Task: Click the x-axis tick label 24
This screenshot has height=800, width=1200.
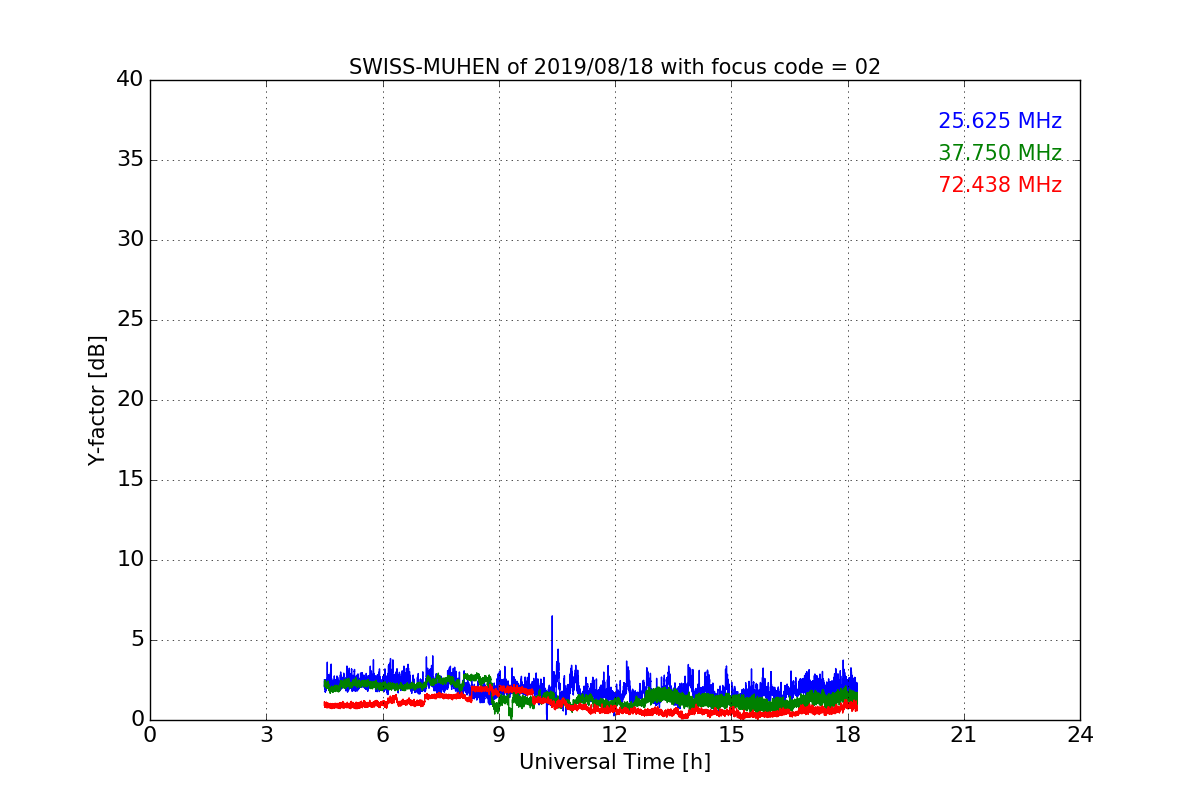Action: pyautogui.click(x=1080, y=735)
